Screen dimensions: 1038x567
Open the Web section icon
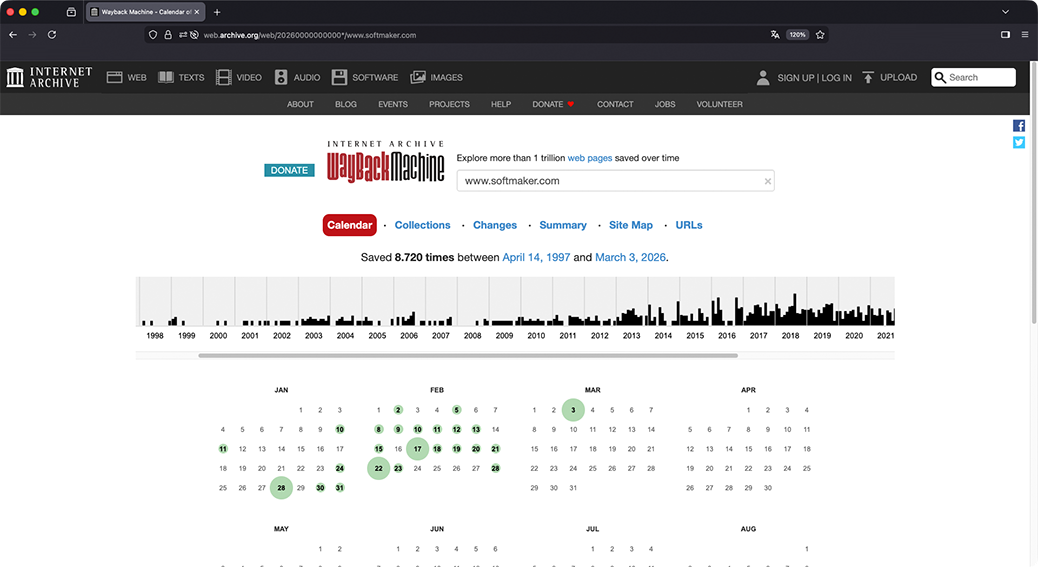click(115, 77)
